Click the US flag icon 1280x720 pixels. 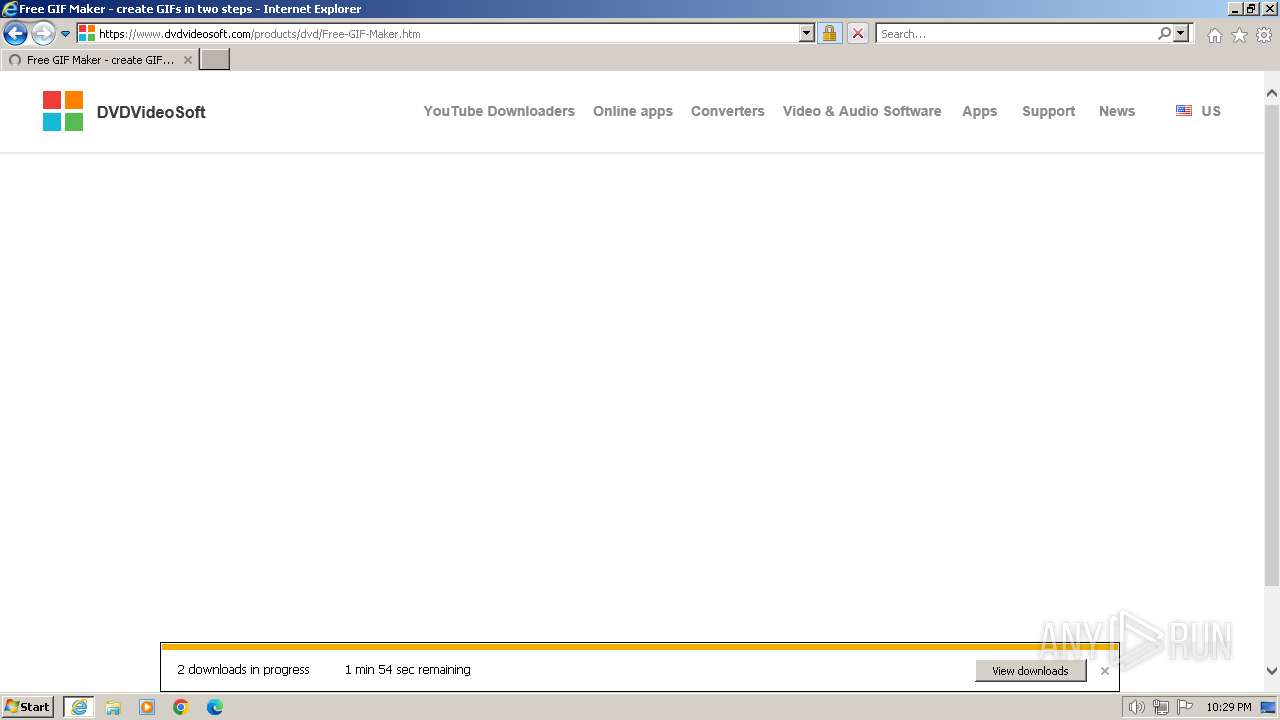[1184, 111]
